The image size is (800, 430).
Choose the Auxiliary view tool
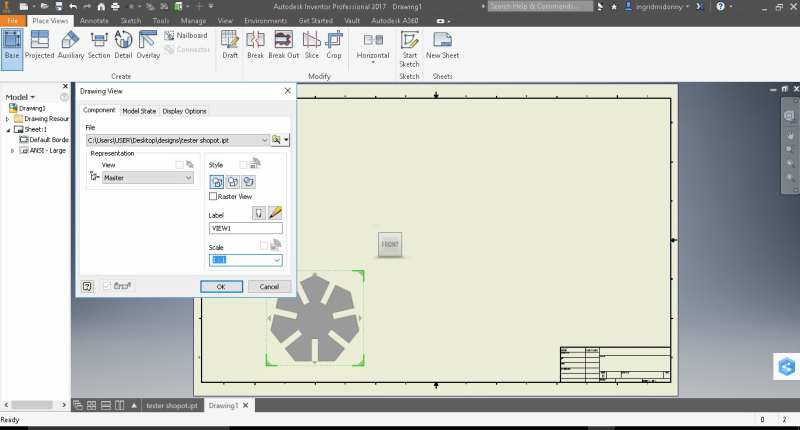tap(70, 46)
